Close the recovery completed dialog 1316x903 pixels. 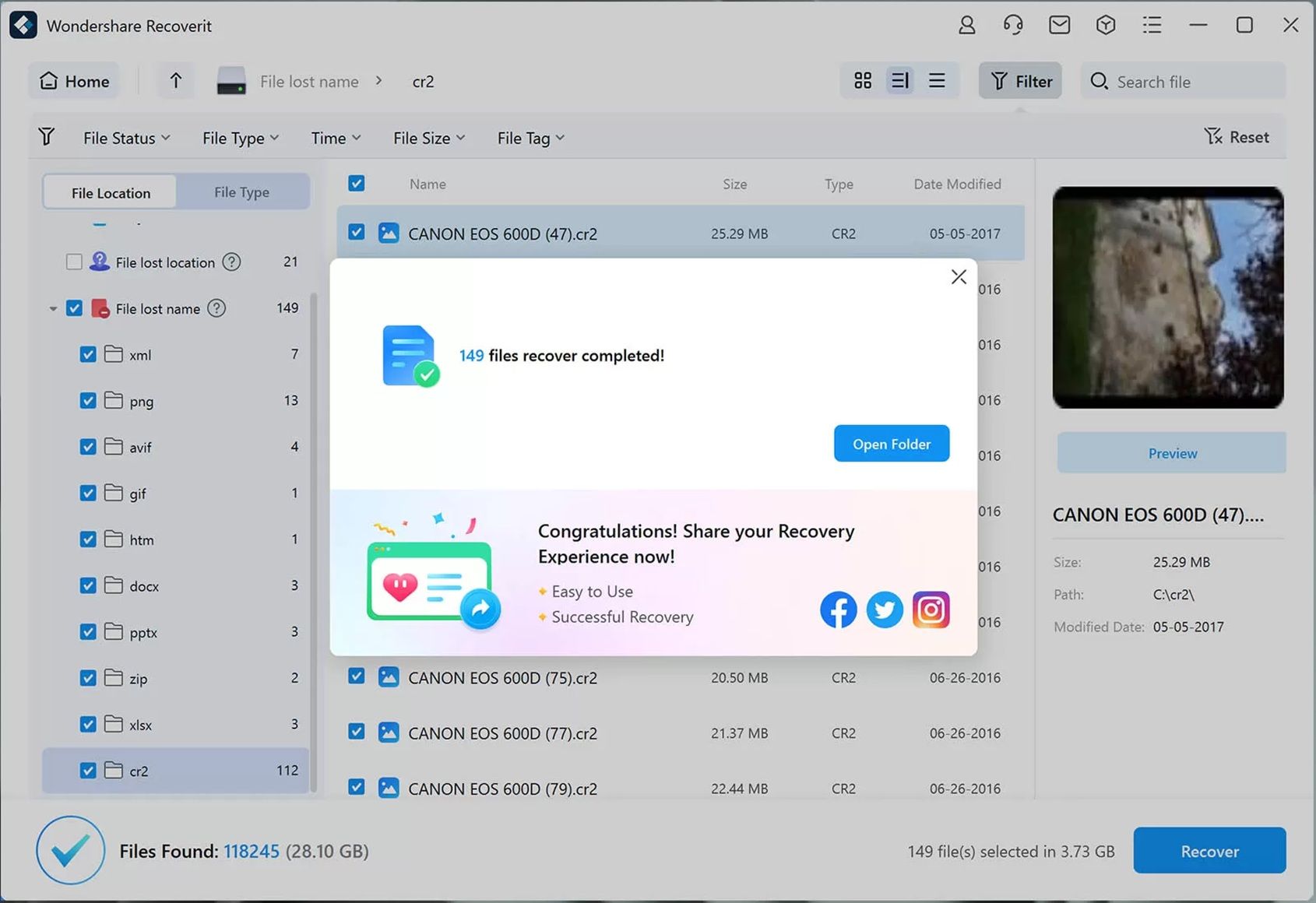click(959, 277)
